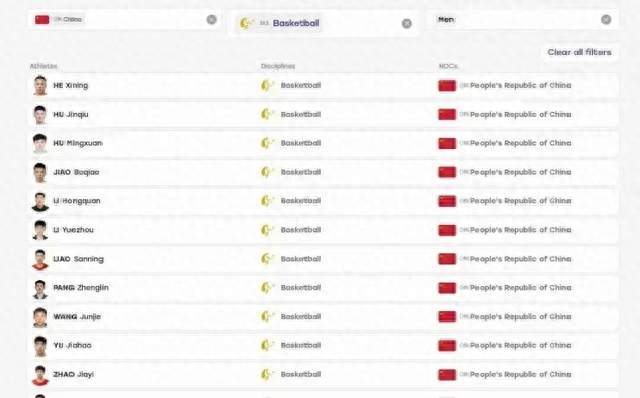Open HU Mingxuan athlete profile
Viewport: 640px width, 398px height.
[78, 143]
